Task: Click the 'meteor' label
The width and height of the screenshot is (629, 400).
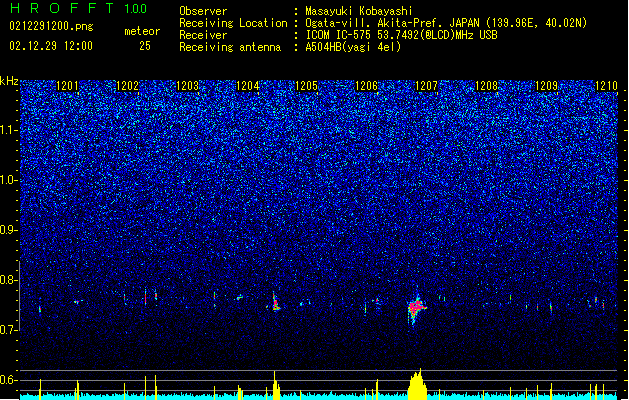Action: (142, 31)
